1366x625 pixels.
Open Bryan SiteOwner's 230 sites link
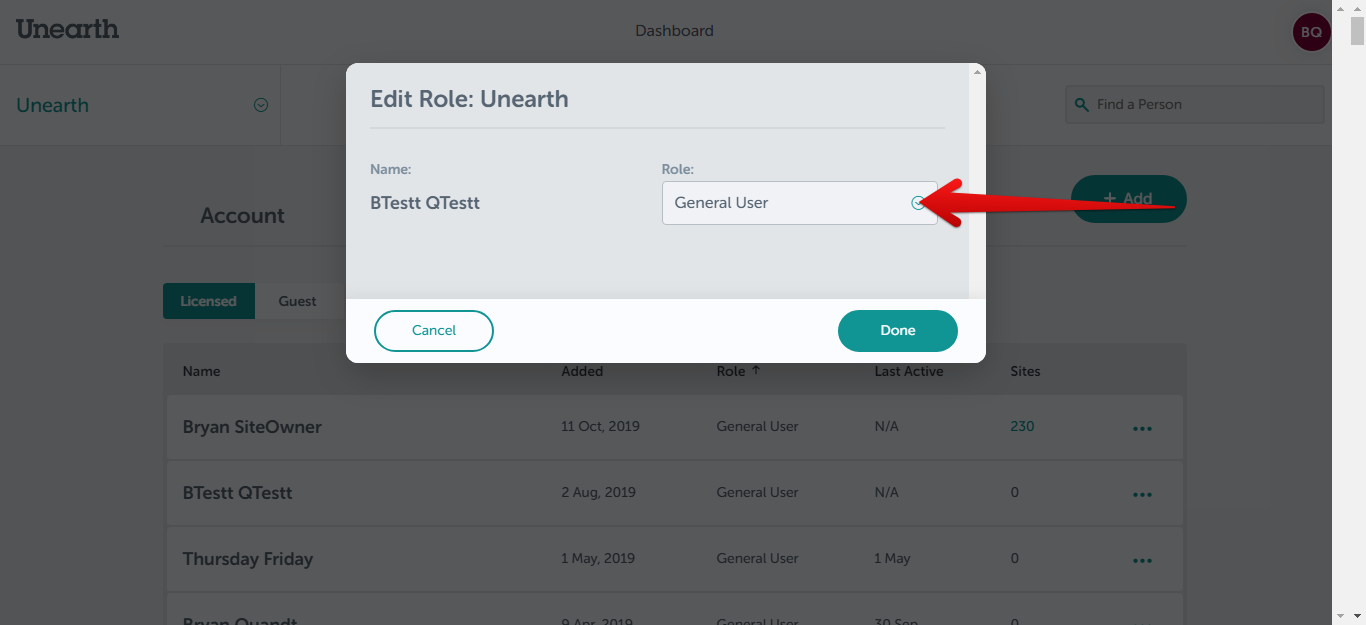1022,426
